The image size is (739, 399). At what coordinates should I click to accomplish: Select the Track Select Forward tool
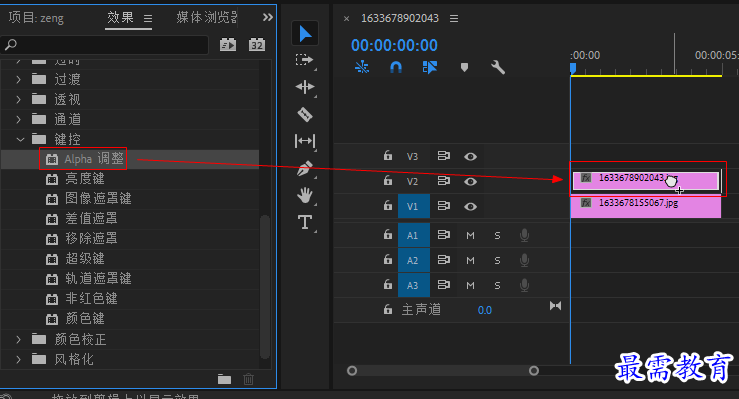point(304,60)
